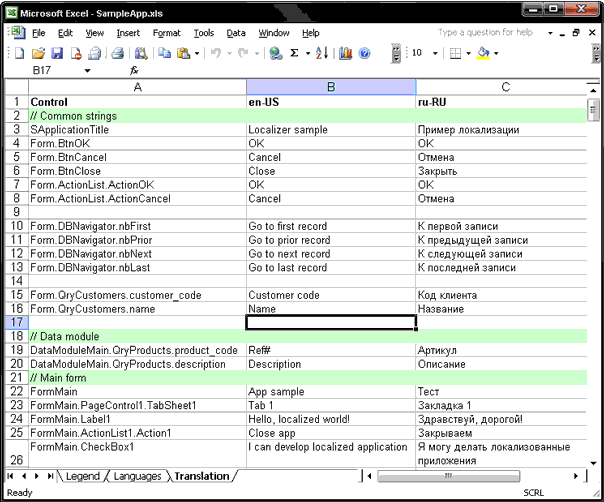Open the help question box dropdown arrow
Viewport: 604px width, 502px height.
click(550, 33)
